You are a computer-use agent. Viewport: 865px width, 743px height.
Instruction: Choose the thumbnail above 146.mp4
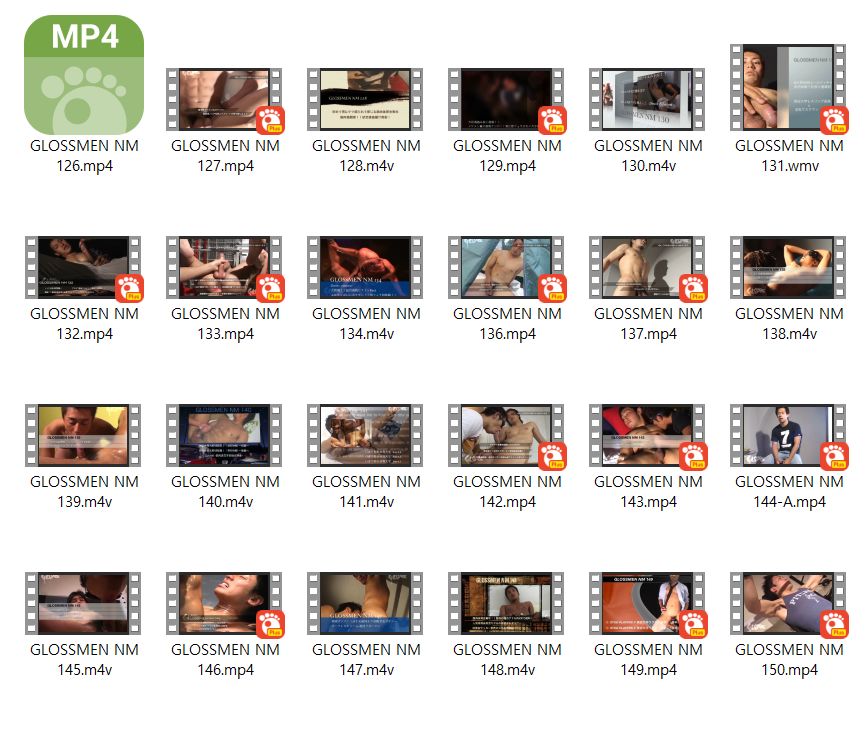click(225, 603)
